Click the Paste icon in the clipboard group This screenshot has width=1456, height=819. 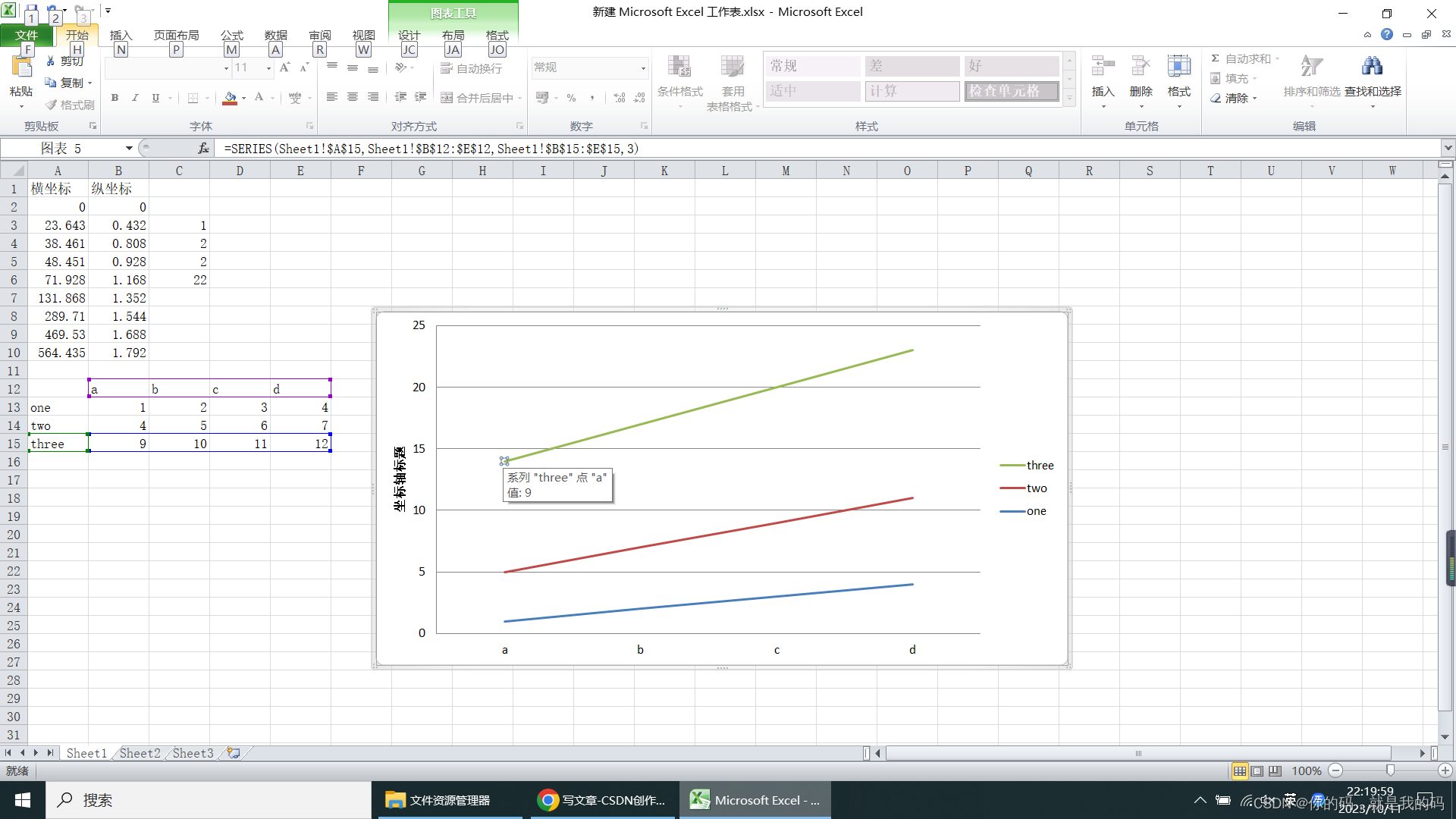[x=21, y=70]
